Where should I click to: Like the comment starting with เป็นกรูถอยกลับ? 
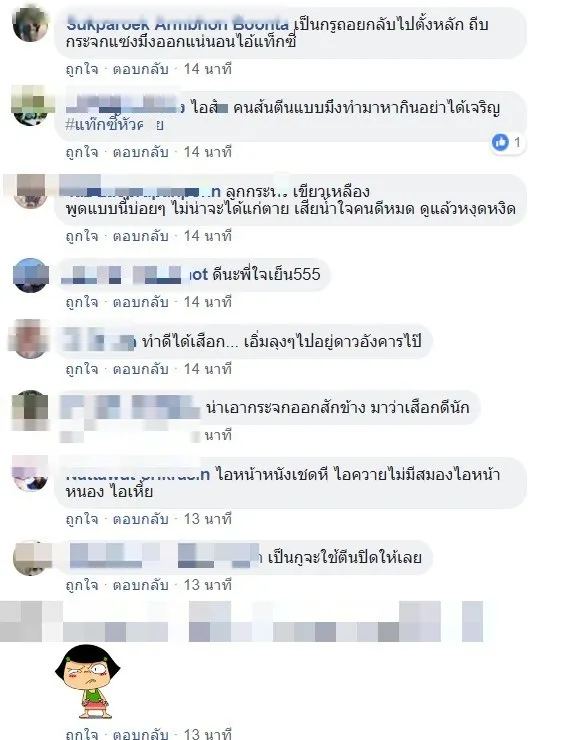pyautogui.click(x=82, y=69)
